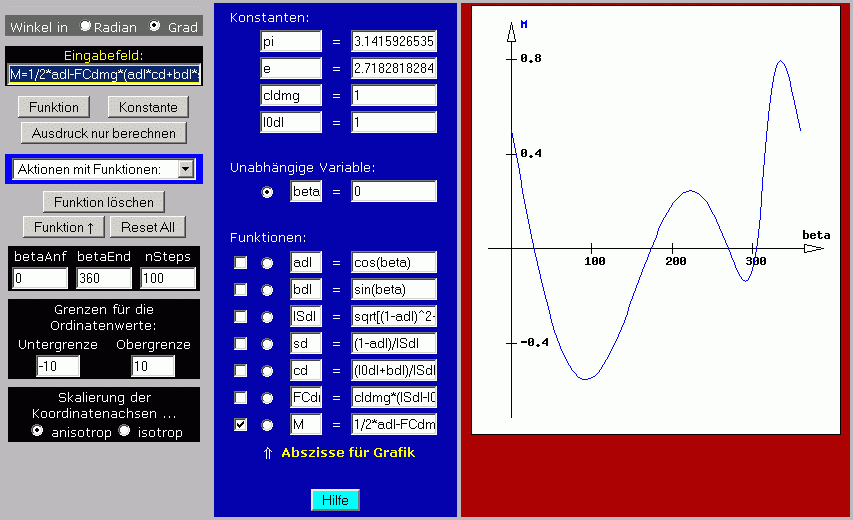Select Radian angle unit
The image size is (853, 520).
pyautogui.click(x=86, y=27)
